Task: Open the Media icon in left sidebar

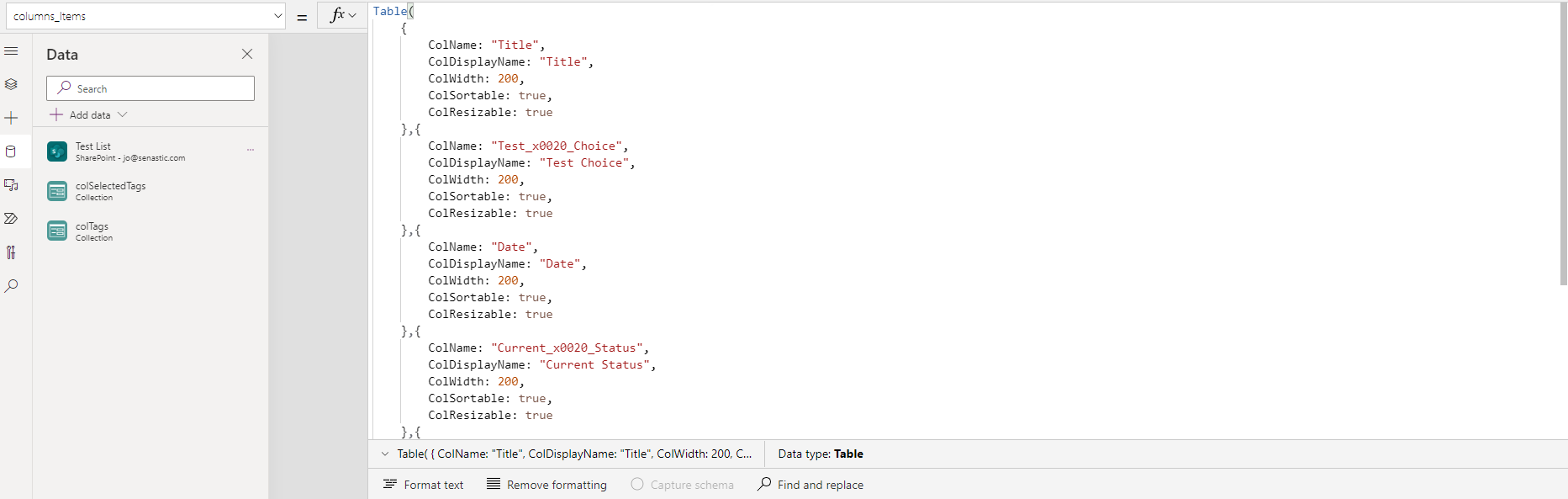Action: point(11,185)
